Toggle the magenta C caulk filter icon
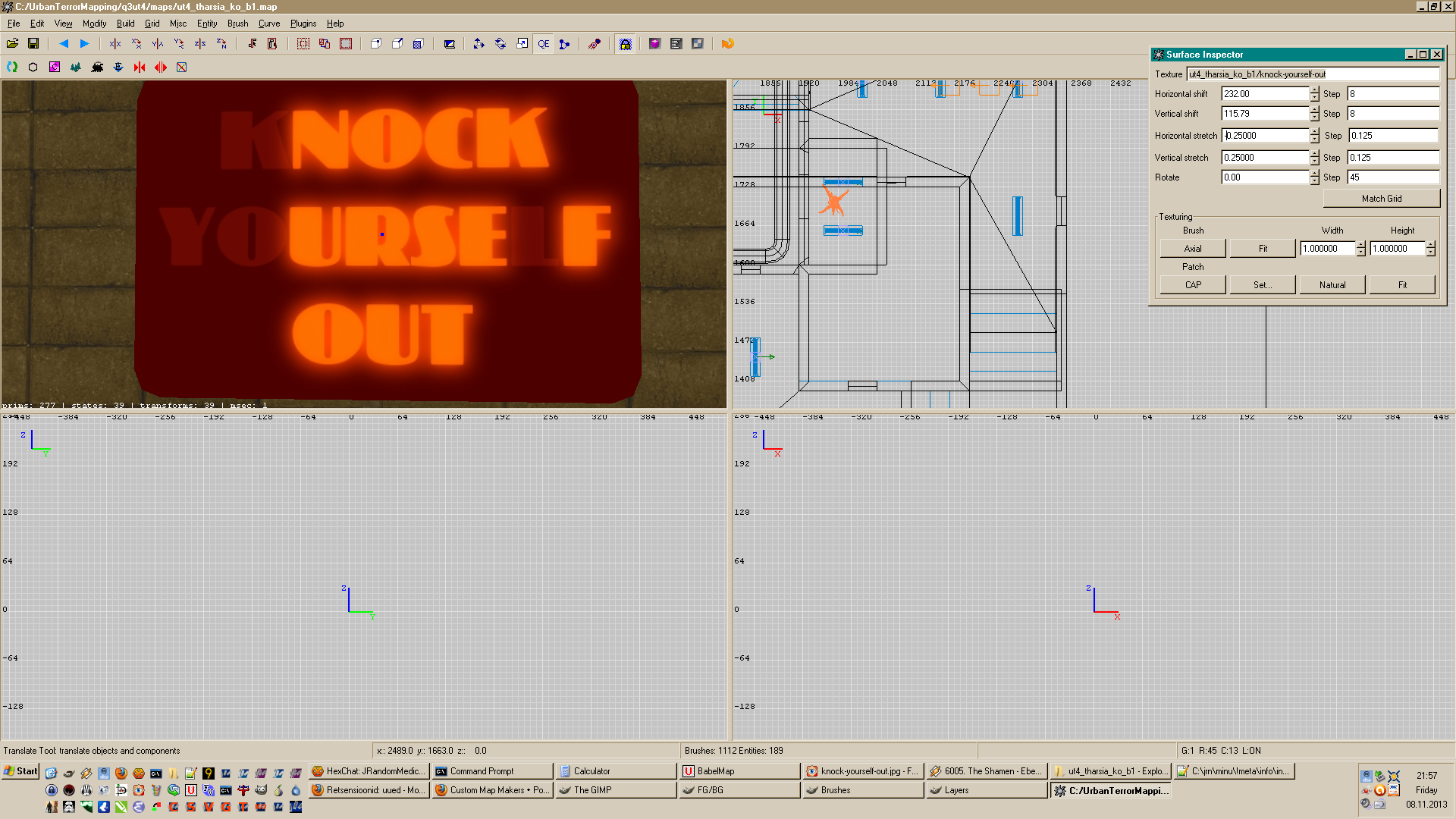Viewport: 1456px width, 819px height. pyautogui.click(x=55, y=67)
